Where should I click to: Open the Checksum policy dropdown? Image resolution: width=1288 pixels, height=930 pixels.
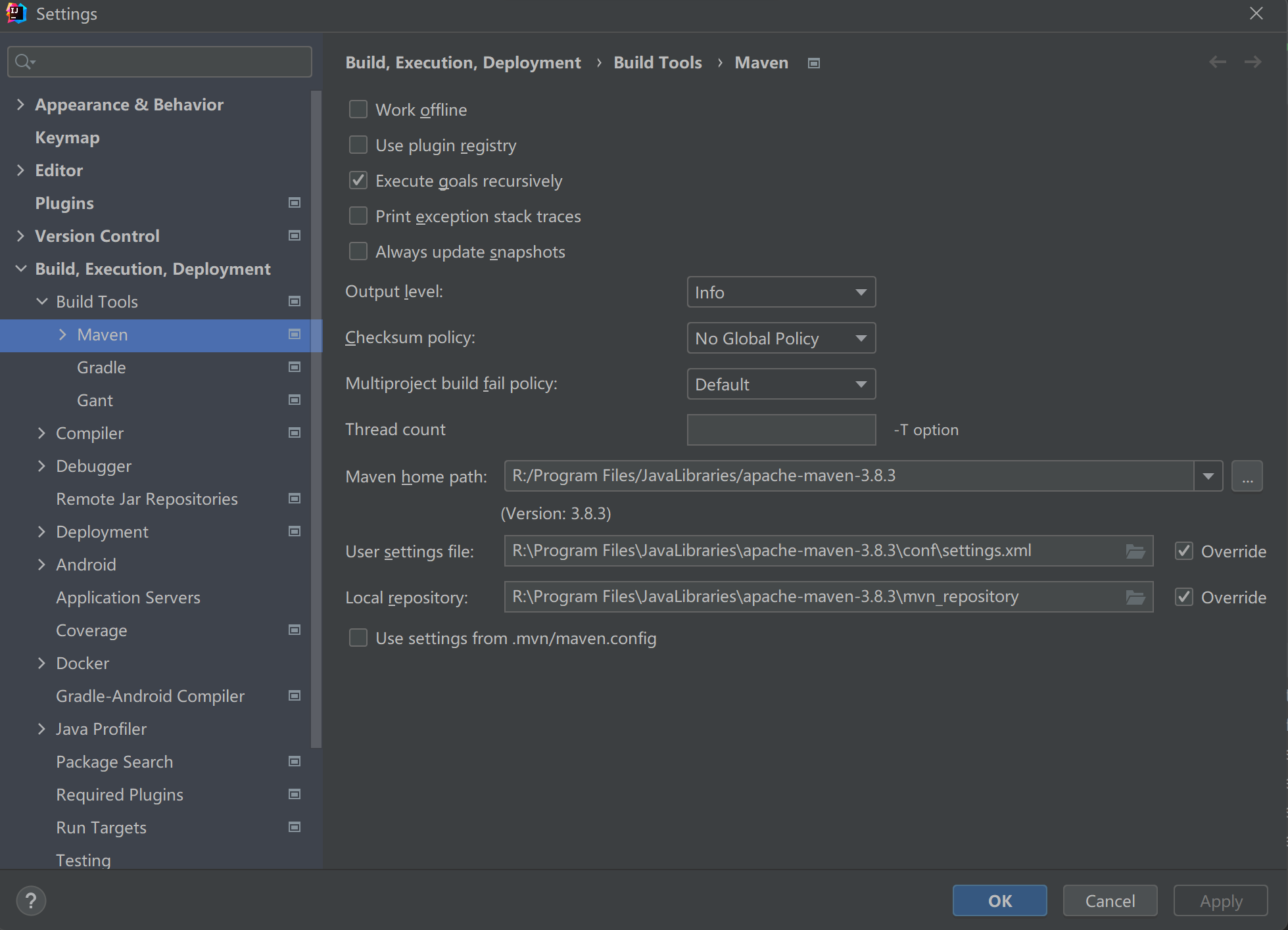[x=781, y=338]
